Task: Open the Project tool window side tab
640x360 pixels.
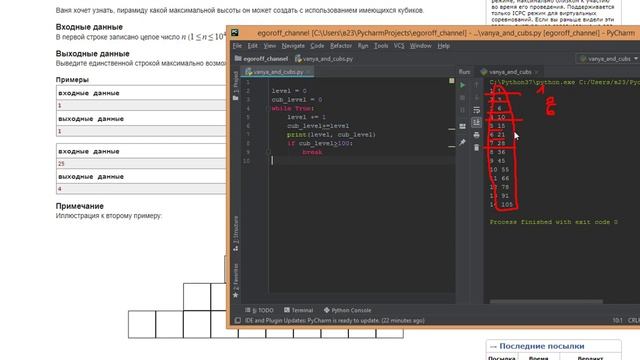Action: 236,86
